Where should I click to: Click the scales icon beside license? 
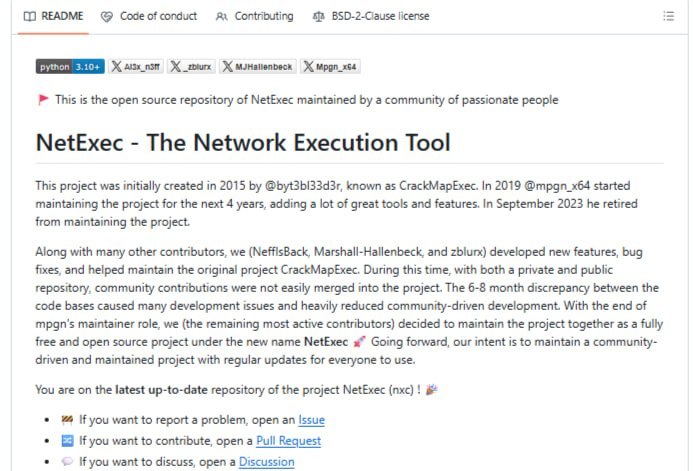318,17
